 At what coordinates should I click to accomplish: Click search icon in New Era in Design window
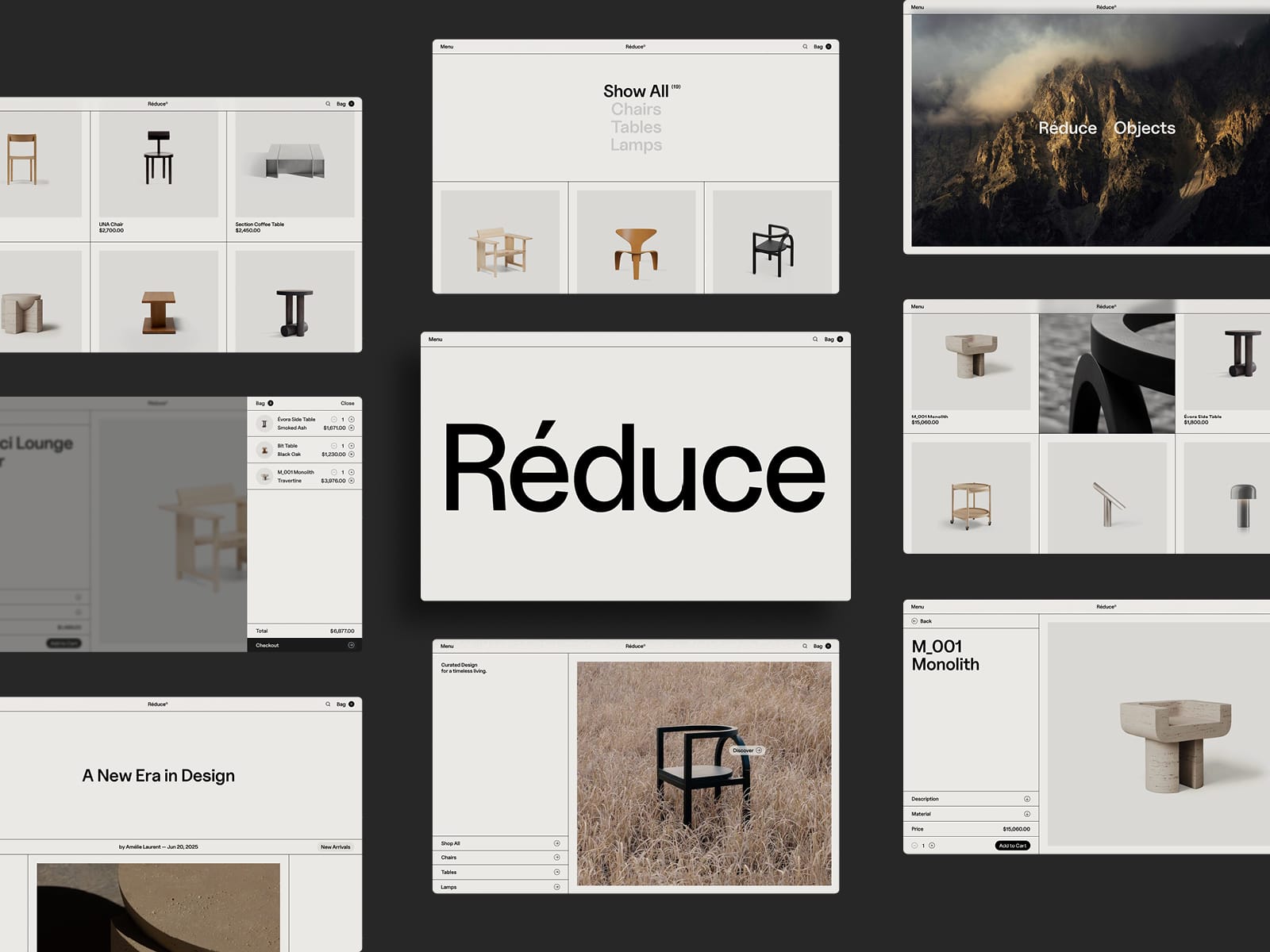[328, 704]
